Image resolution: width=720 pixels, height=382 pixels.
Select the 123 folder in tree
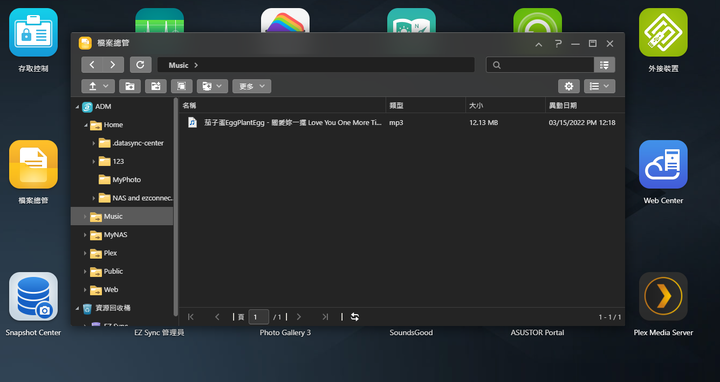pos(118,162)
